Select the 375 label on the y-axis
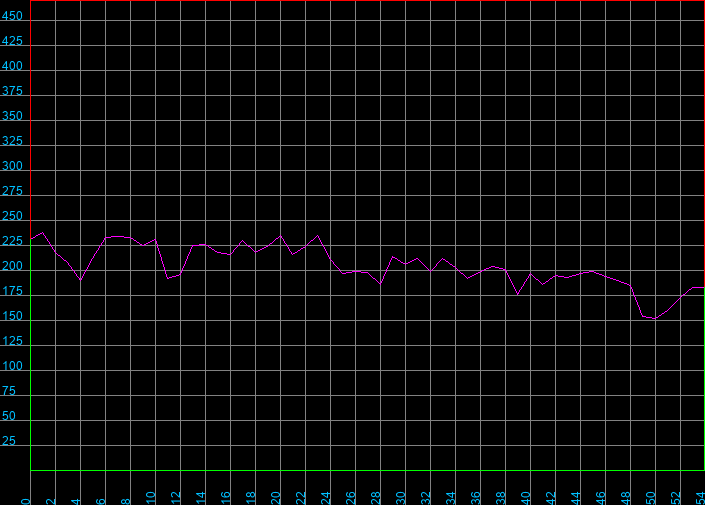This screenshot has width=705, height=505. pyautogui.click(x=12, y=91)
